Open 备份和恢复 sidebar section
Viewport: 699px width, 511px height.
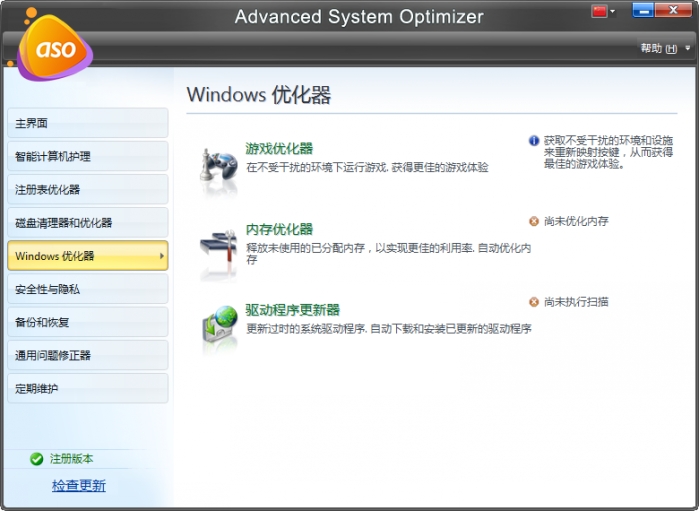(88, 322)
